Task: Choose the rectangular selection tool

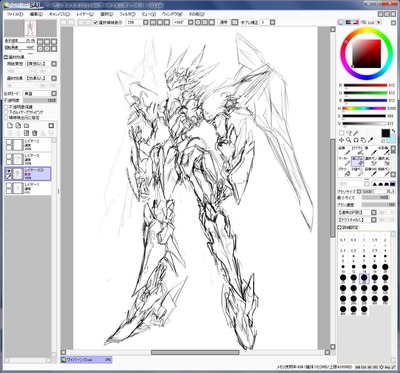Action: (x=341, y=133)
